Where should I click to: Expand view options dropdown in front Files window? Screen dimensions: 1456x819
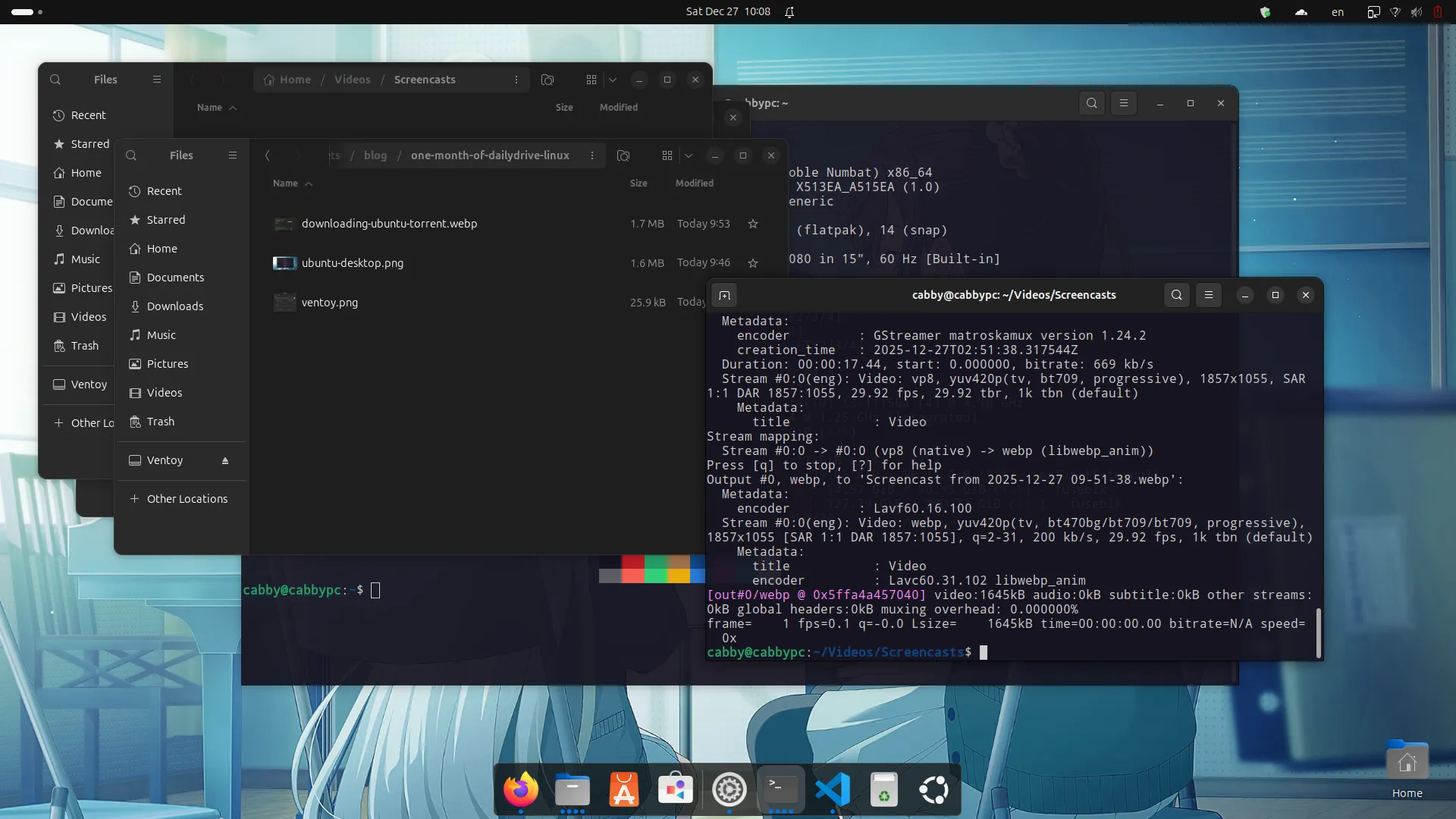(689, 155)
